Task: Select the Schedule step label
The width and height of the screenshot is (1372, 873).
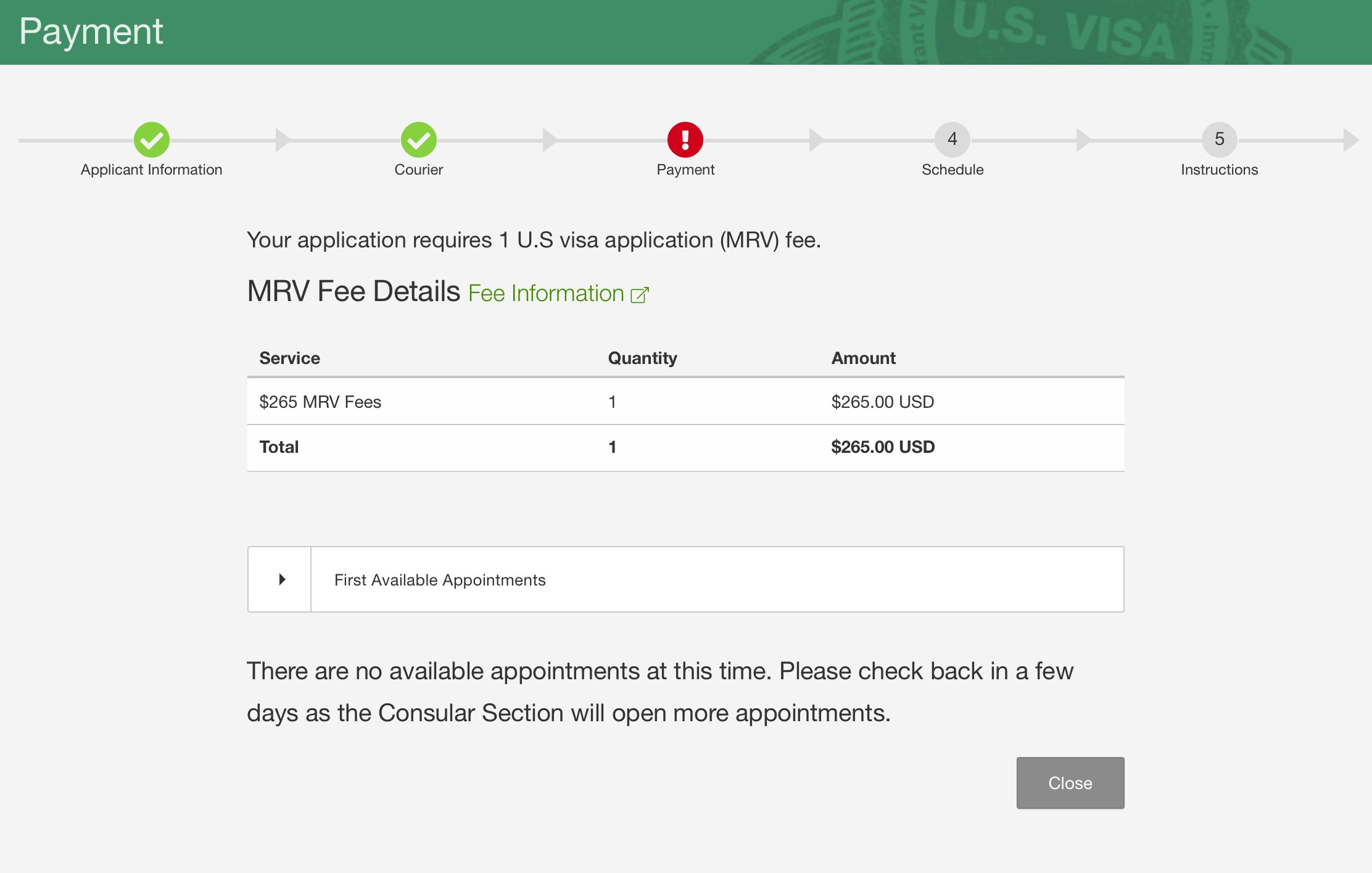Action: [x=952, y=170]
